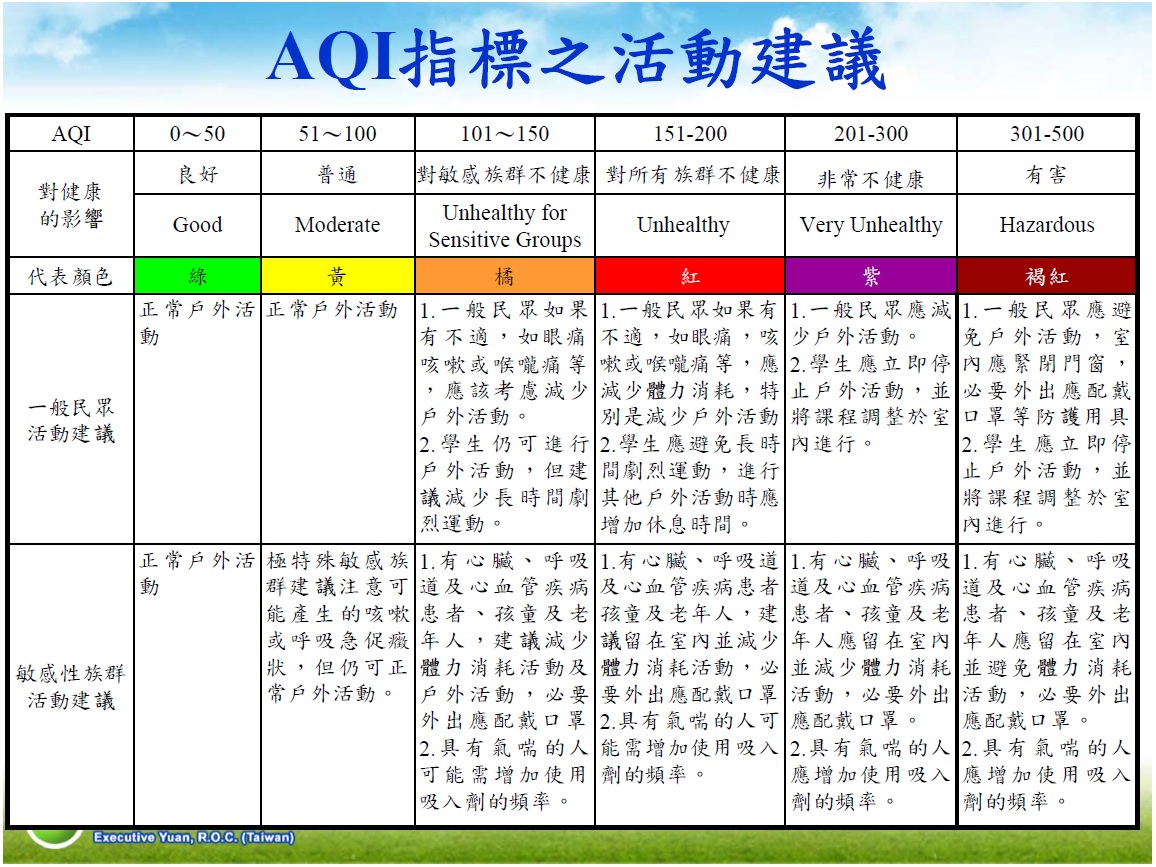Click the dark red 褐紅 color cell
The image size is (1156, 867).
pyautogui.click(x=1046, y=276)
